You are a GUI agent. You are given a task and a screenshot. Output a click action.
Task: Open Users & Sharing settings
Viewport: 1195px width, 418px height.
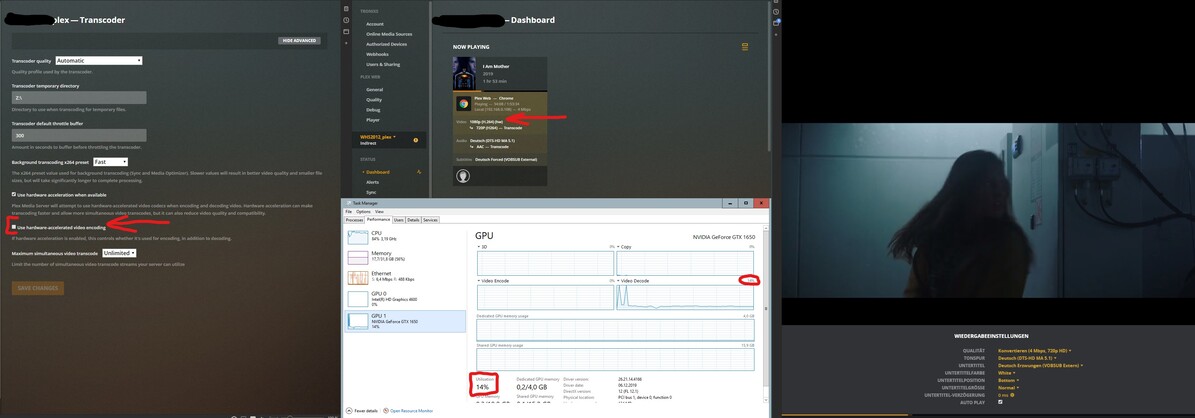tap(383, 64)
